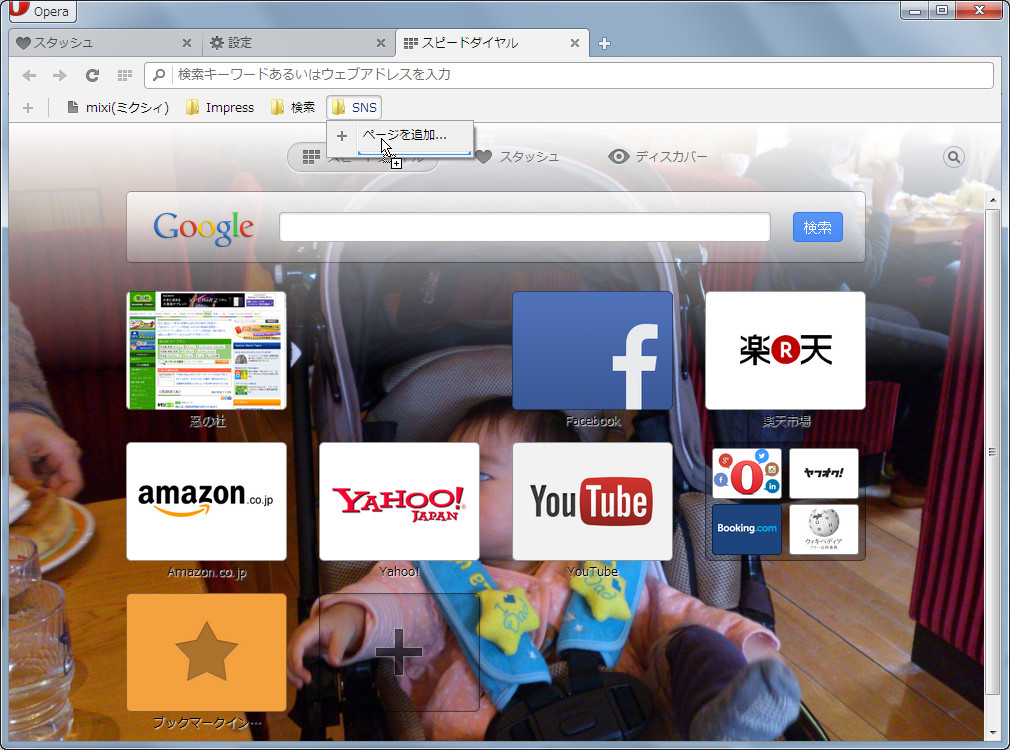1010x750 pixels.
Task: Open the mixi(ミクシィ) bookmark
Action: (x=119, y=108)
